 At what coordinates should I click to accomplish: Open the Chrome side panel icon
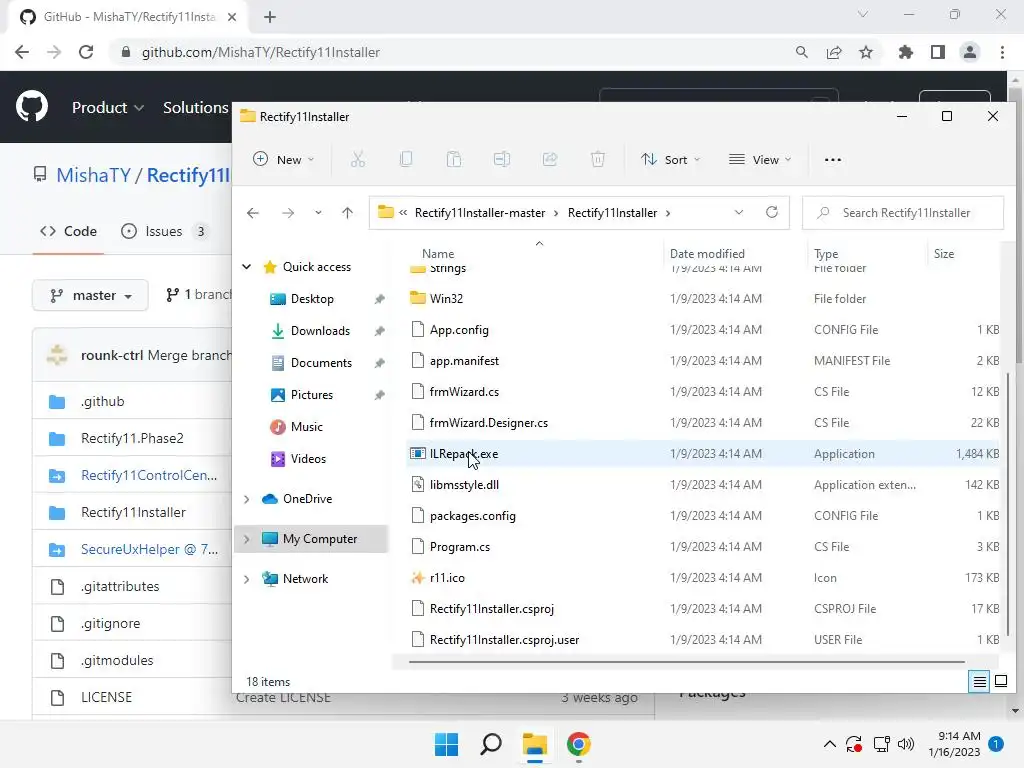click(x=938, y=52)
